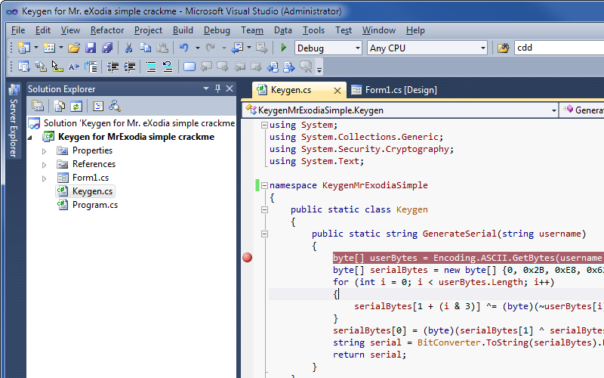Decrease line indent with the outdent icon
The image size is (604, 378).
coord(112,67)
